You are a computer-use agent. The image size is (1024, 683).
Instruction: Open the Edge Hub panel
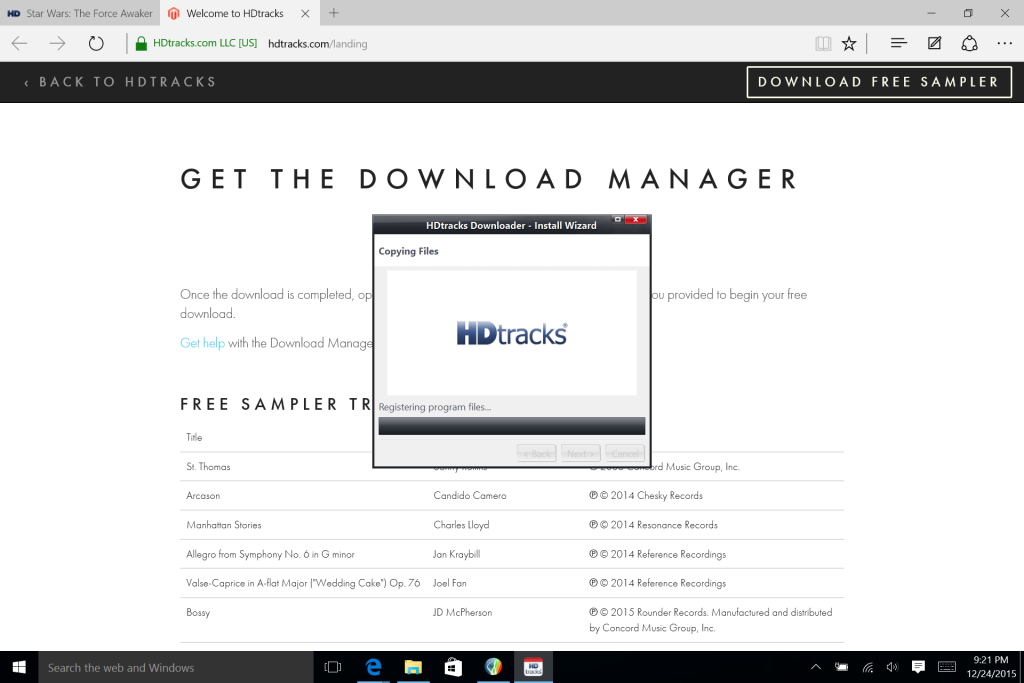(899, 43)
